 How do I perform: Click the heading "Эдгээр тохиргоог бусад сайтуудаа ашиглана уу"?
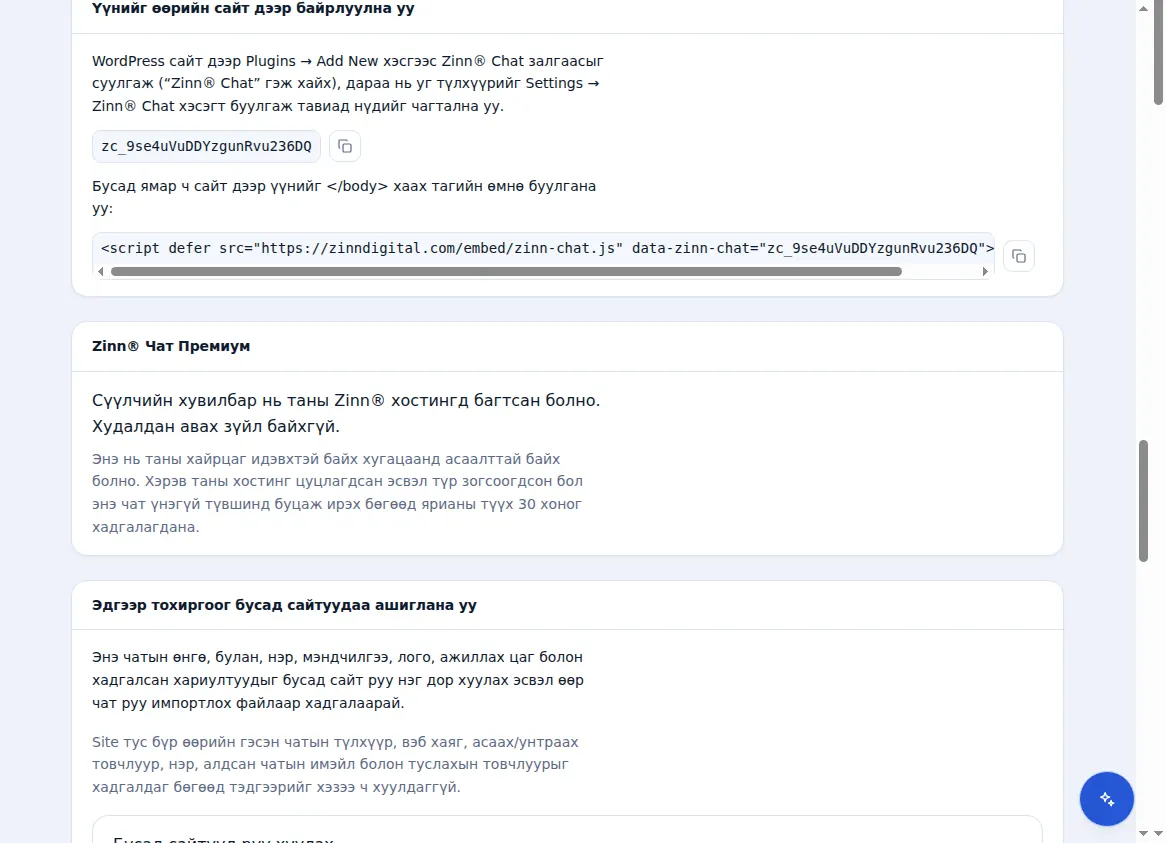click(x=285, y=605)
